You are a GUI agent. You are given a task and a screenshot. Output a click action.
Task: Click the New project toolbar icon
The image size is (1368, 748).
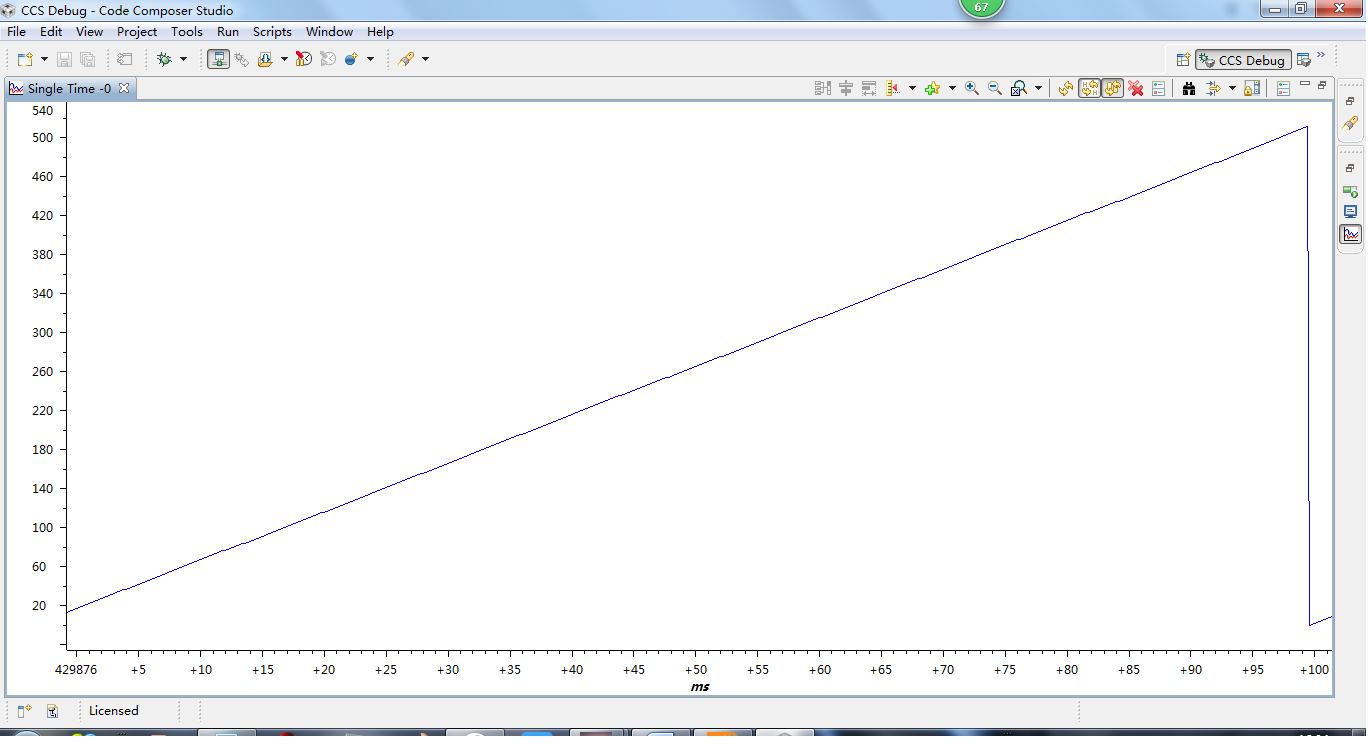pos(25,60)
